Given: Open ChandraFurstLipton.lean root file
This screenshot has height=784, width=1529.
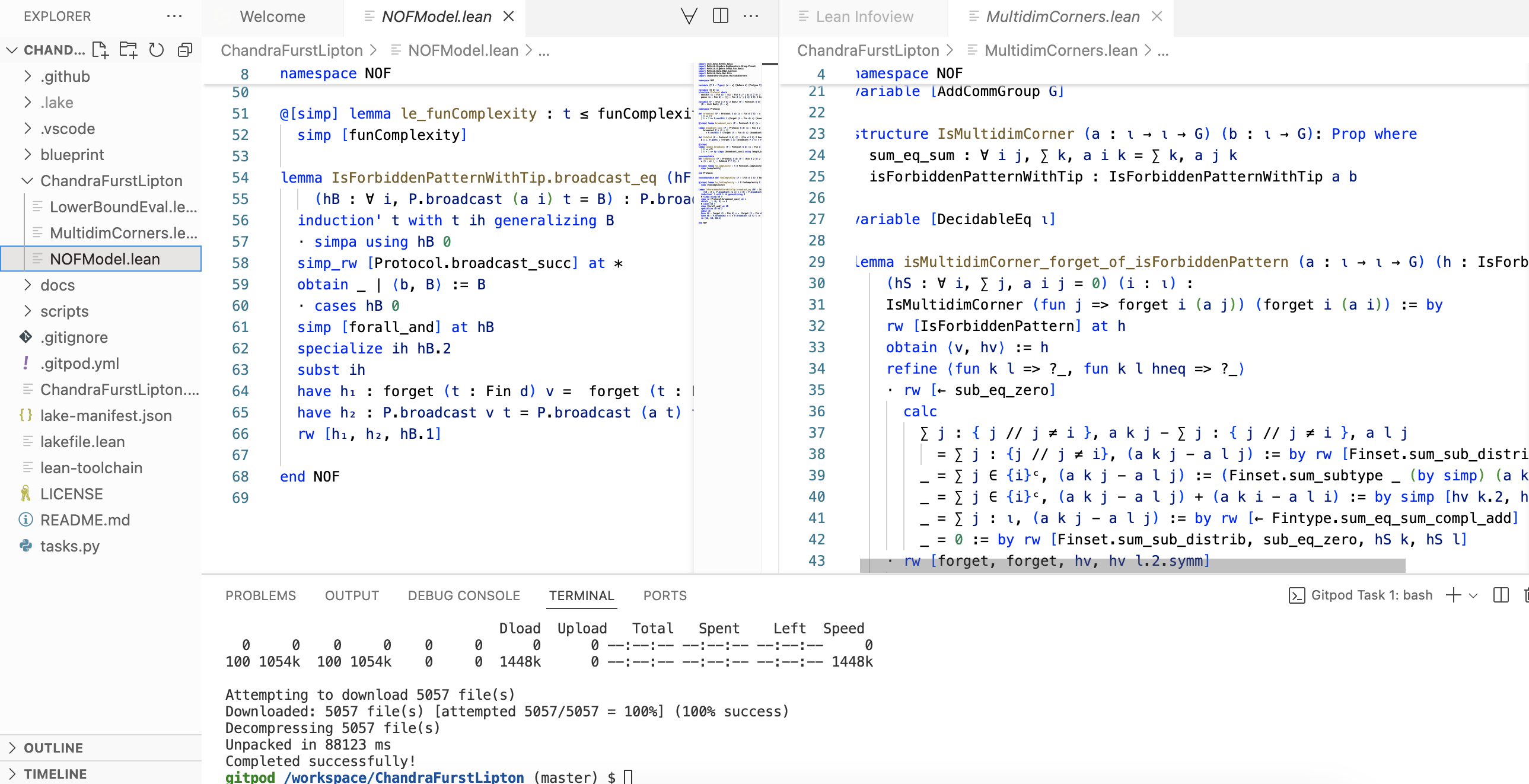Looking at the screenshot, I should point(119,389).
